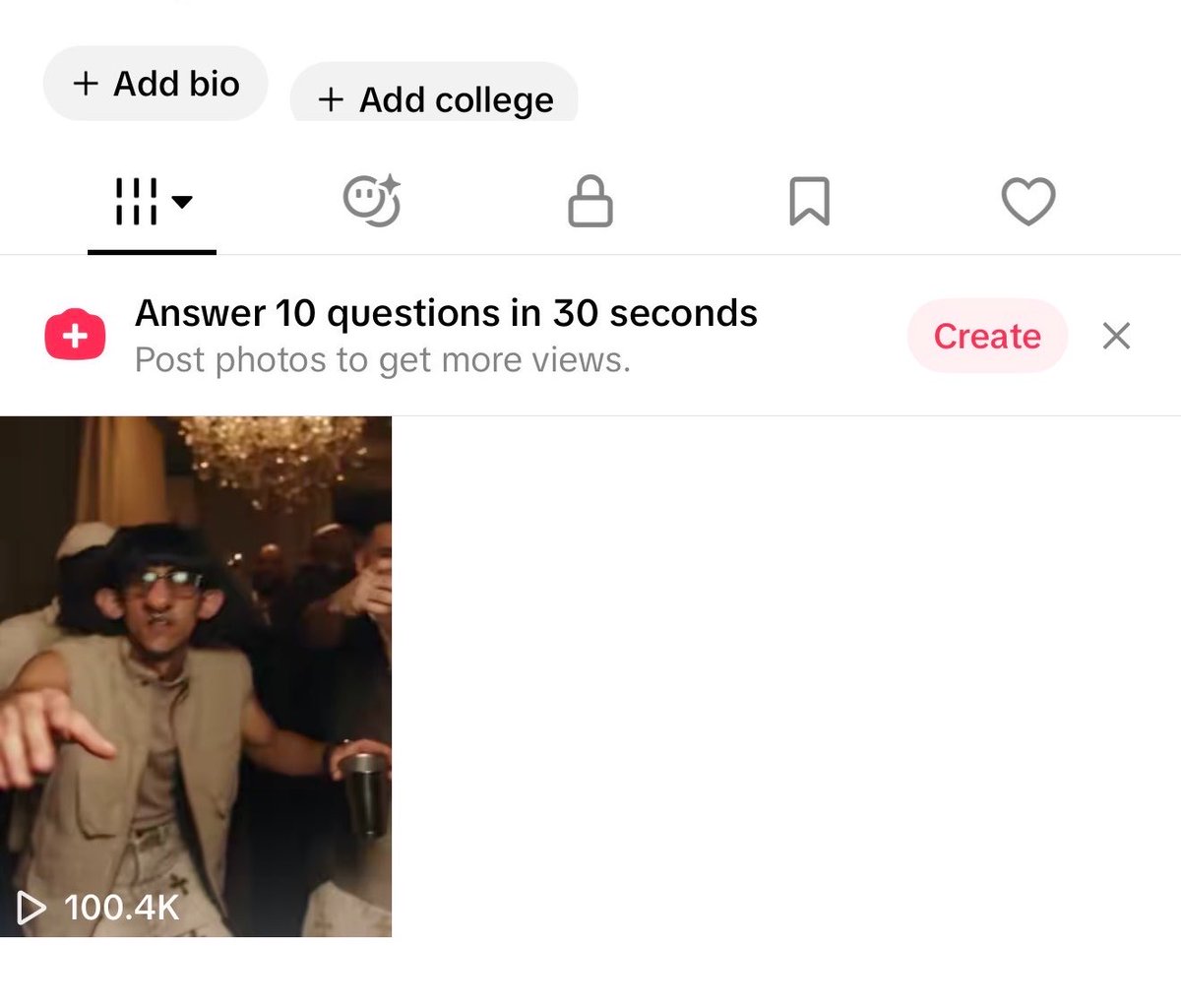Open the bookmark favorites tab
The height and width of the screenshot is (1008, 1181).
tap(809, 201)
